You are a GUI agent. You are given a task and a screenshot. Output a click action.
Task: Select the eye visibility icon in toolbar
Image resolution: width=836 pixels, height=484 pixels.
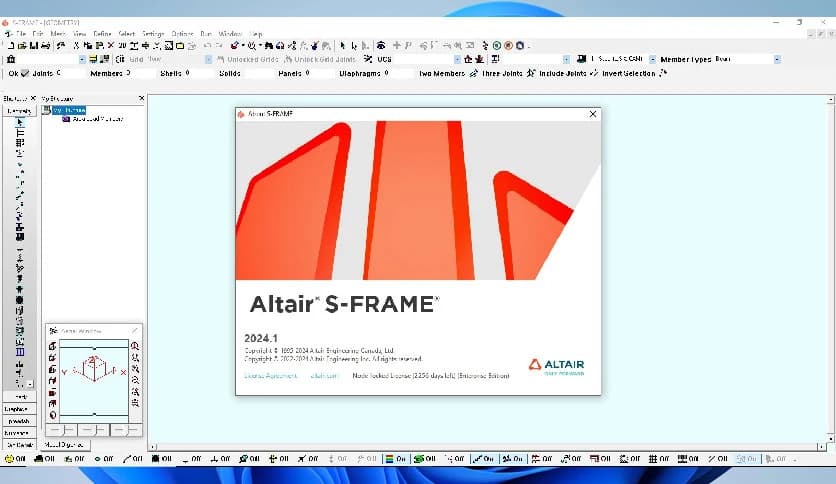point(381,46)
